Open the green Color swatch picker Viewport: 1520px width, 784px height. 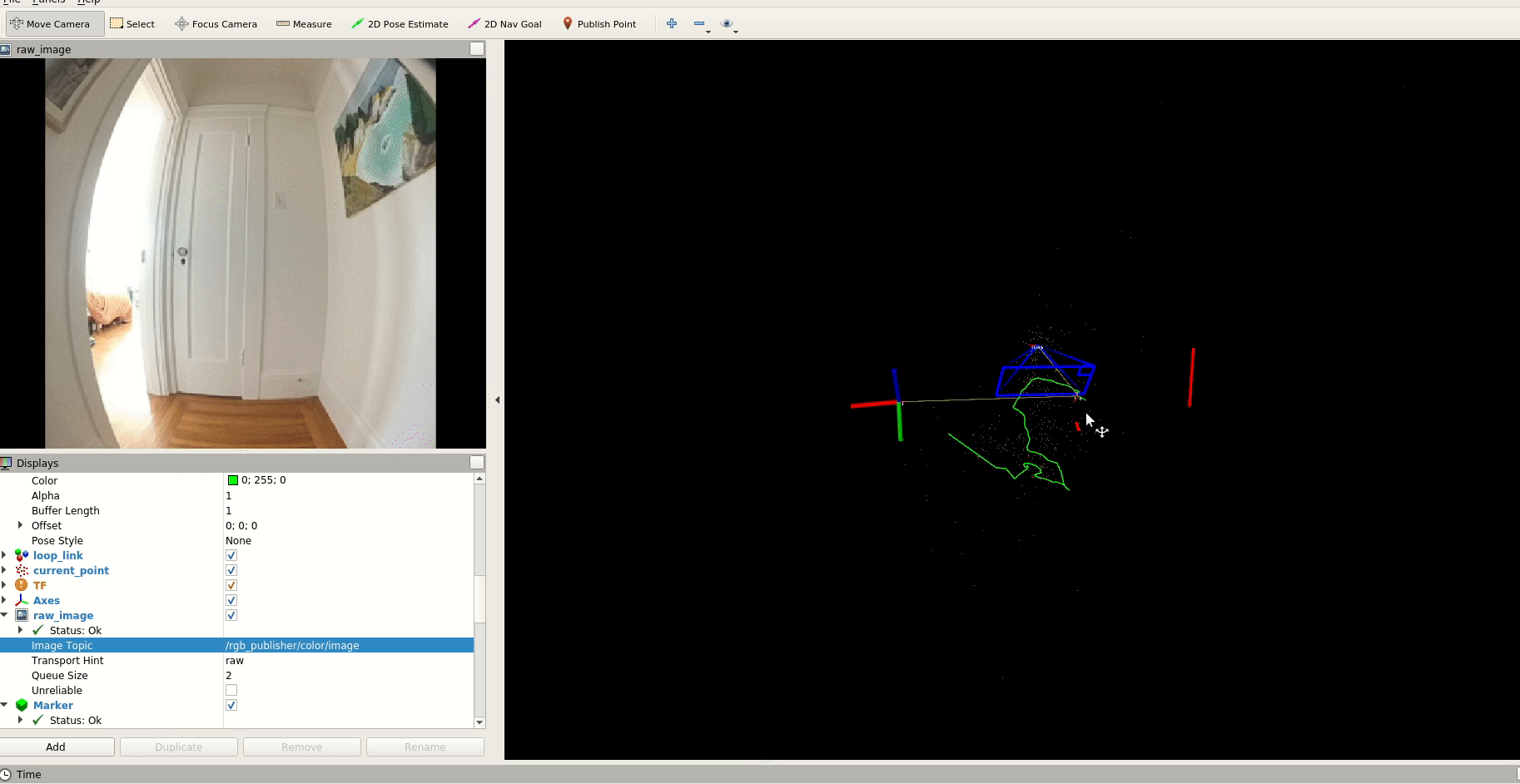[x=233, y=480]
